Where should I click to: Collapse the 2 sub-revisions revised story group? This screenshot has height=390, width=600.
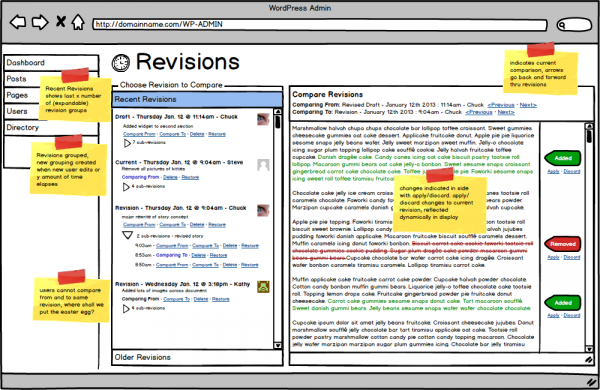click(127, 235)
